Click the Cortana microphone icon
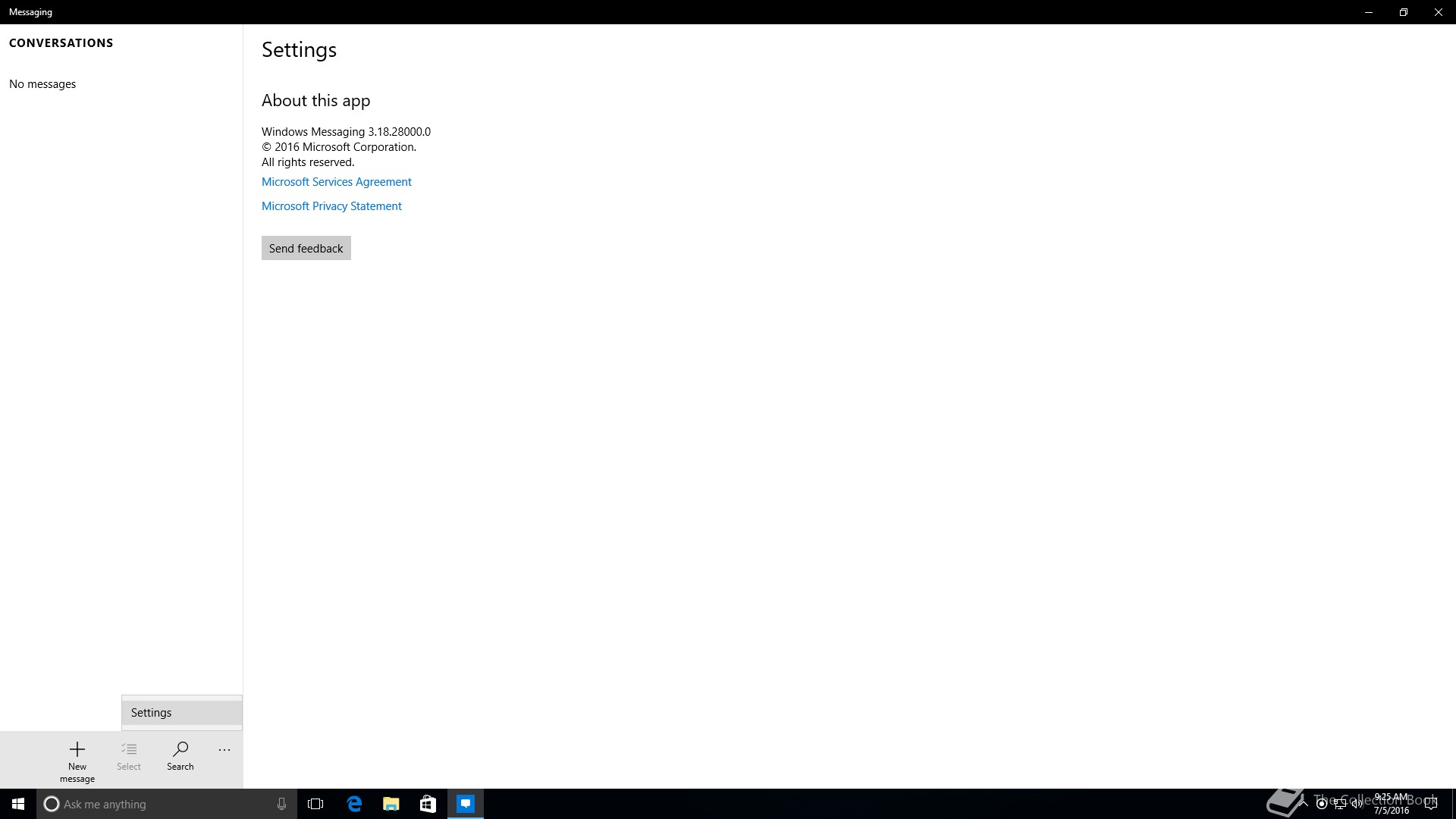Viewport: 1456px width, 819px height. (x=281, y=804)
